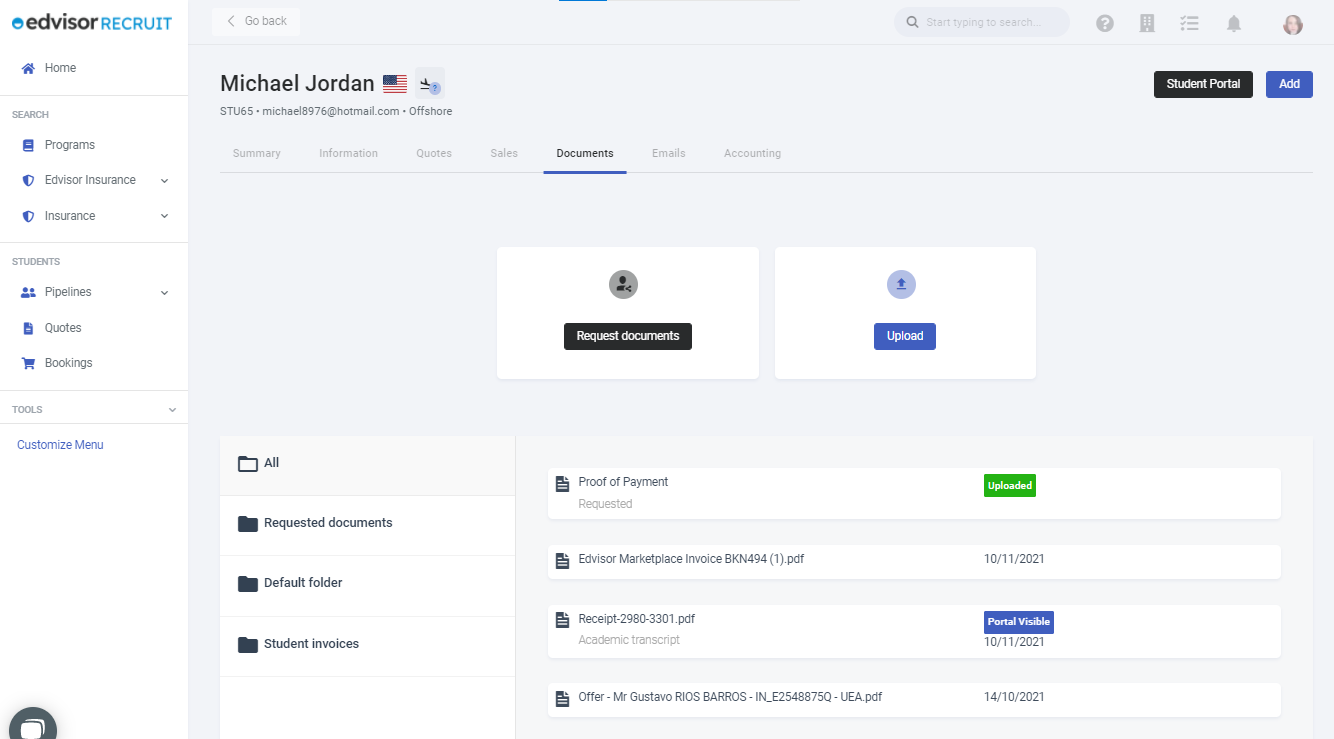Viewport: 1334px width, 739px height.
Task: Switch to the Sales tab
Action: pyautogui.click(x=504, y=153)
